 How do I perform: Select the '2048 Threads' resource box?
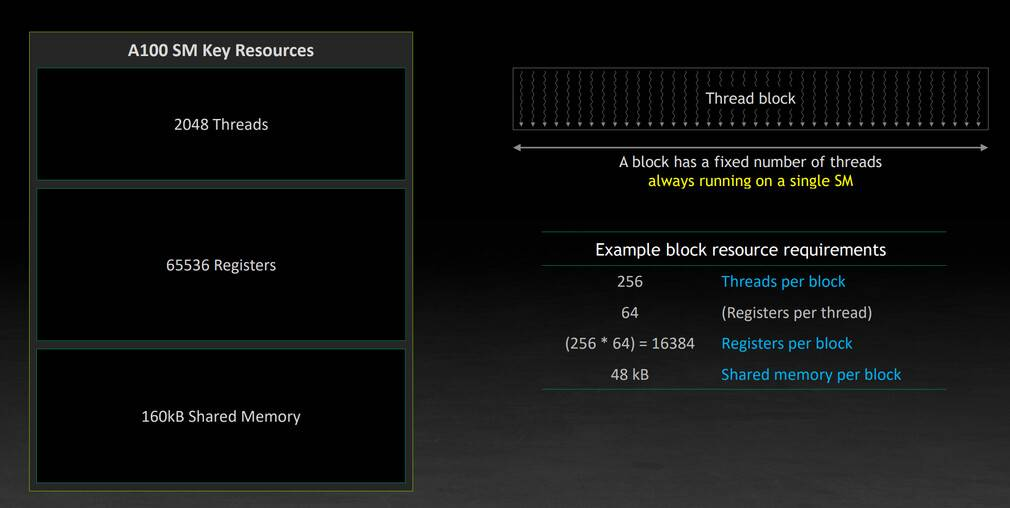221,124
